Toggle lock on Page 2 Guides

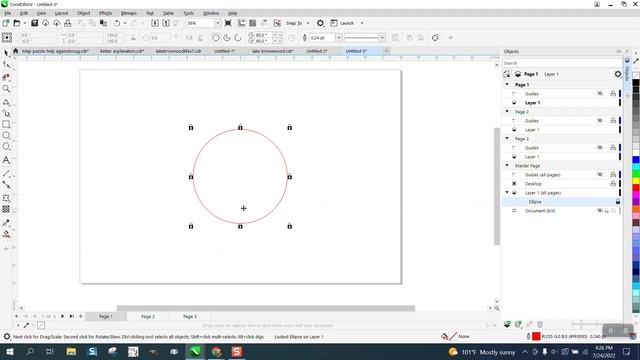click(x=613, y=120)
